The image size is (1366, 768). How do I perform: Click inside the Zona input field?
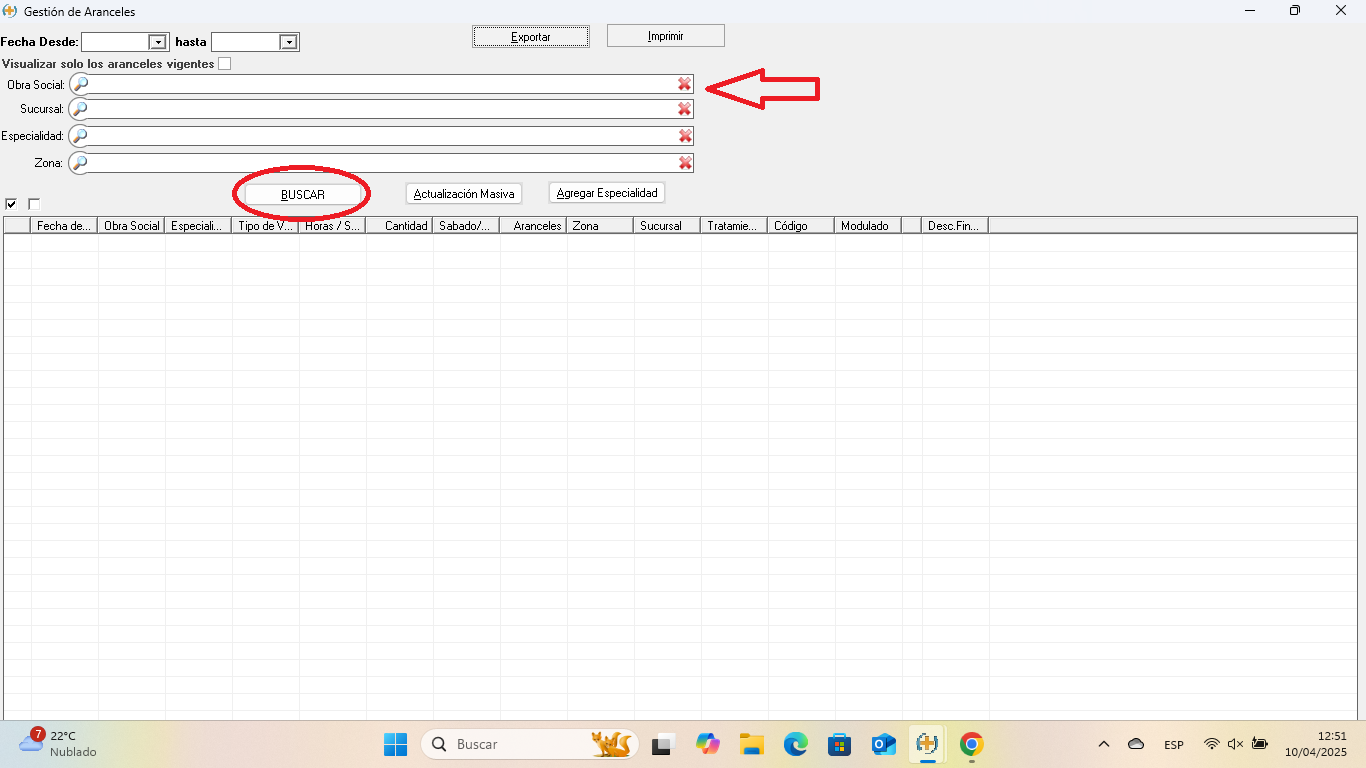(380, 163)
